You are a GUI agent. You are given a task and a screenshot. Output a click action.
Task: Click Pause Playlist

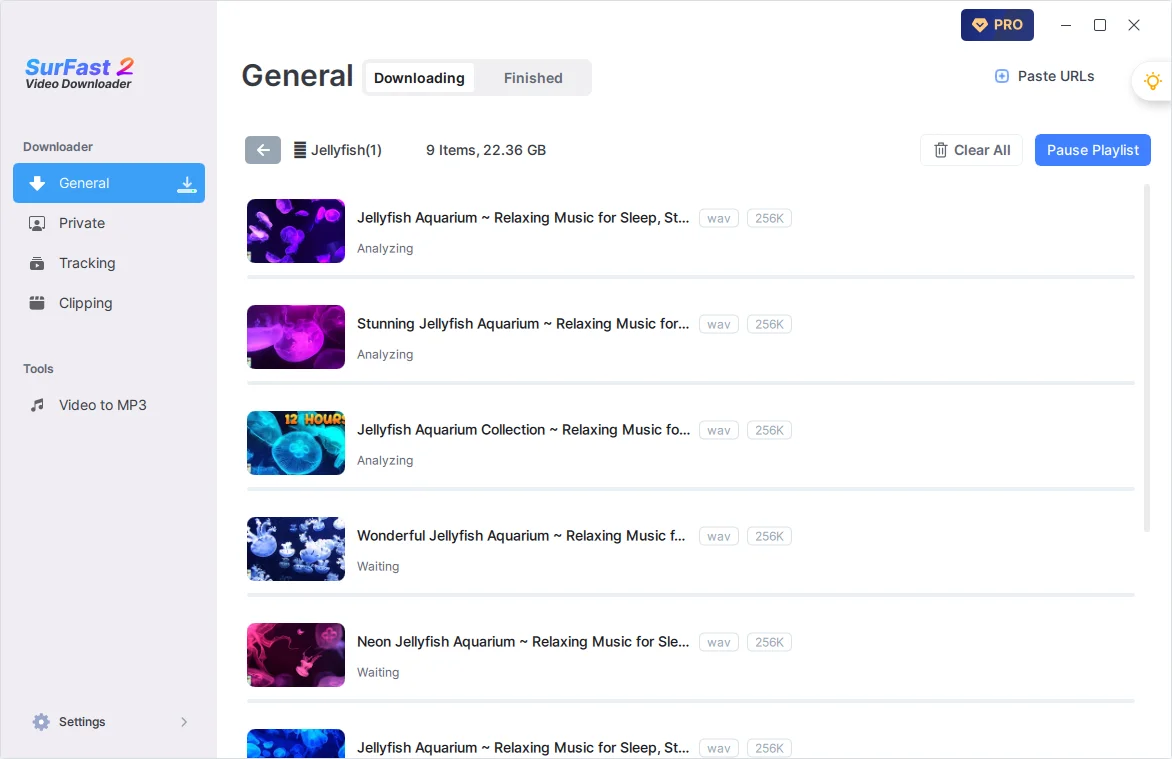1092,150
